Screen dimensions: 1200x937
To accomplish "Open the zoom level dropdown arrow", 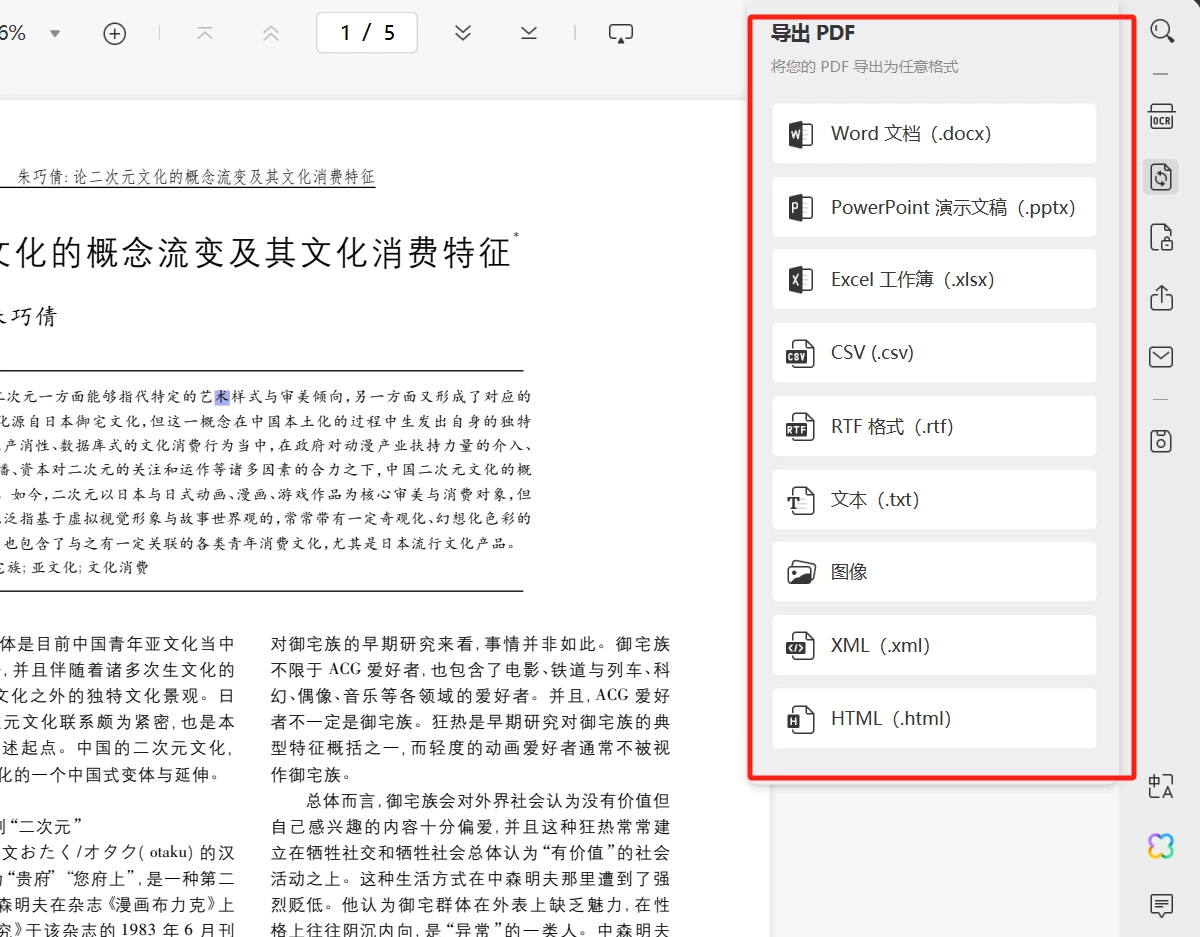I will (x=55, y=33).
